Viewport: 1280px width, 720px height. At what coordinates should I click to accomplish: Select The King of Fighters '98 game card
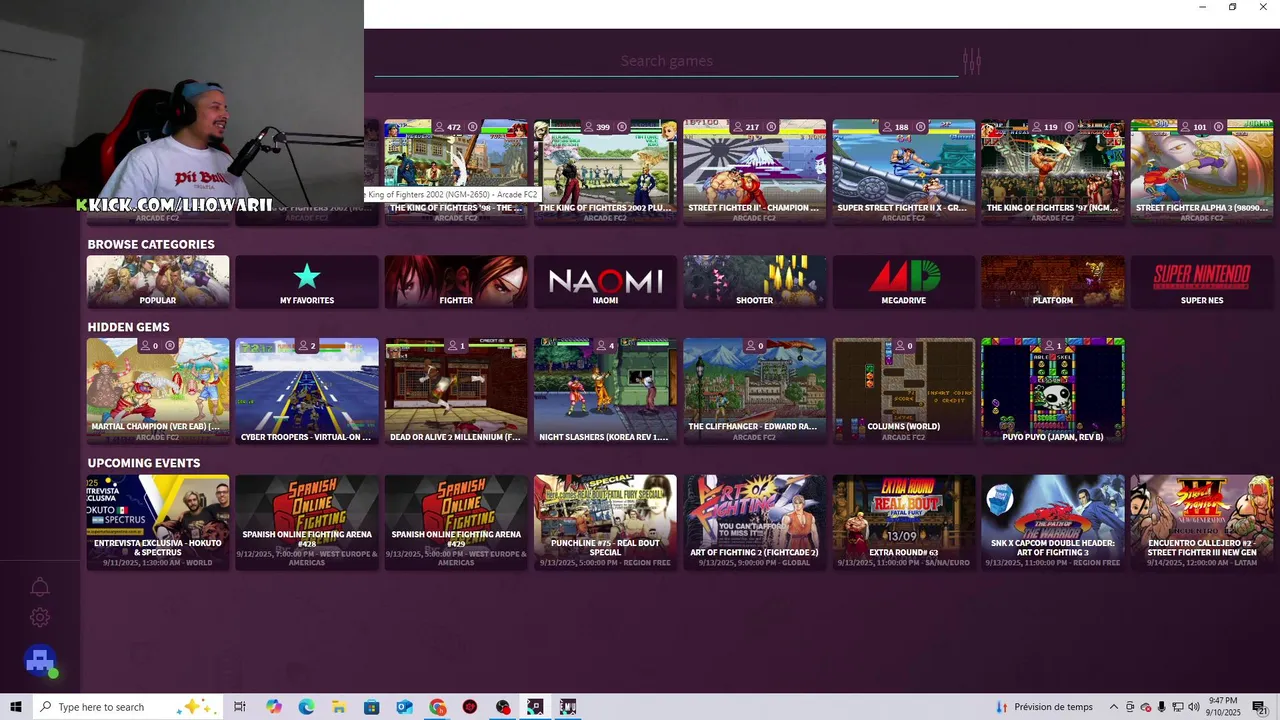(x=456, y=171)
